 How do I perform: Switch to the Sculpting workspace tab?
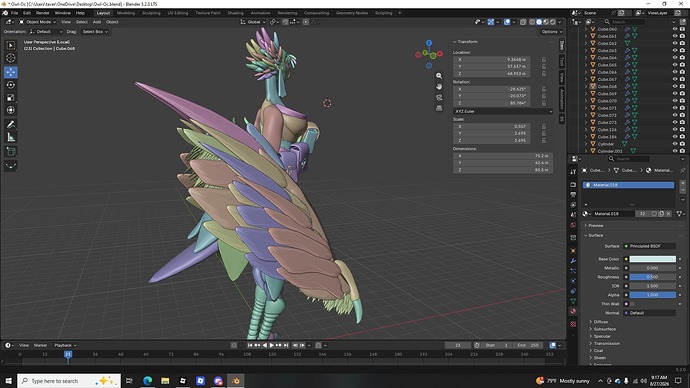(x=151, y=13)
